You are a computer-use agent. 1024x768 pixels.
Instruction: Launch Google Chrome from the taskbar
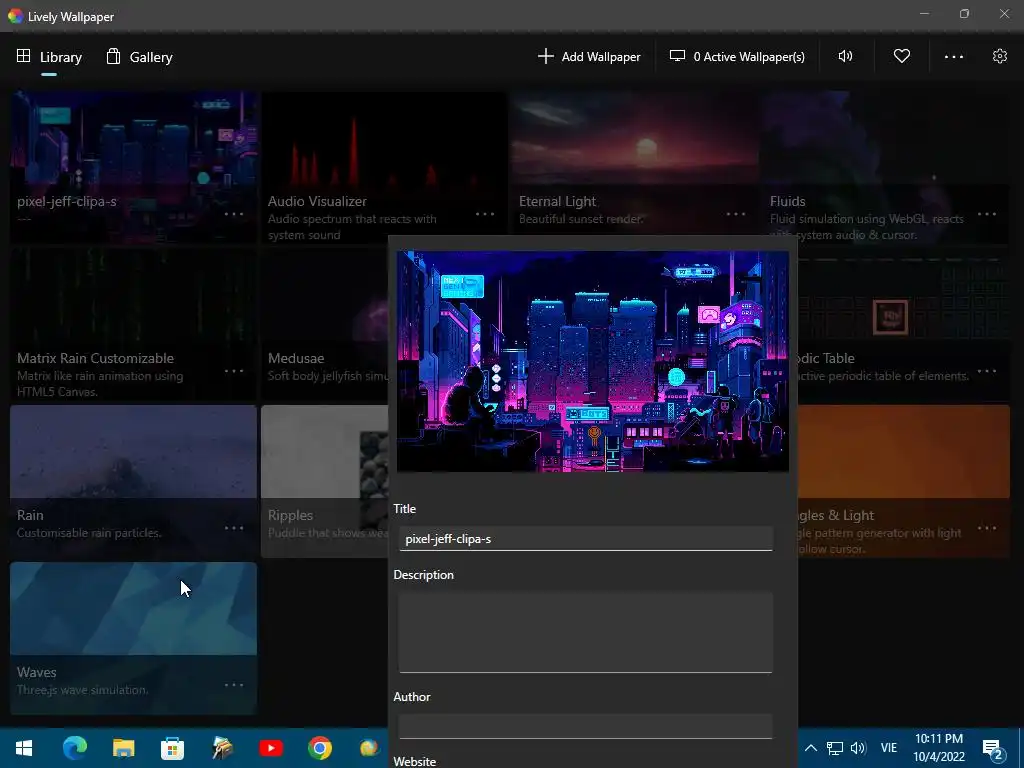[x=319, y=748]
